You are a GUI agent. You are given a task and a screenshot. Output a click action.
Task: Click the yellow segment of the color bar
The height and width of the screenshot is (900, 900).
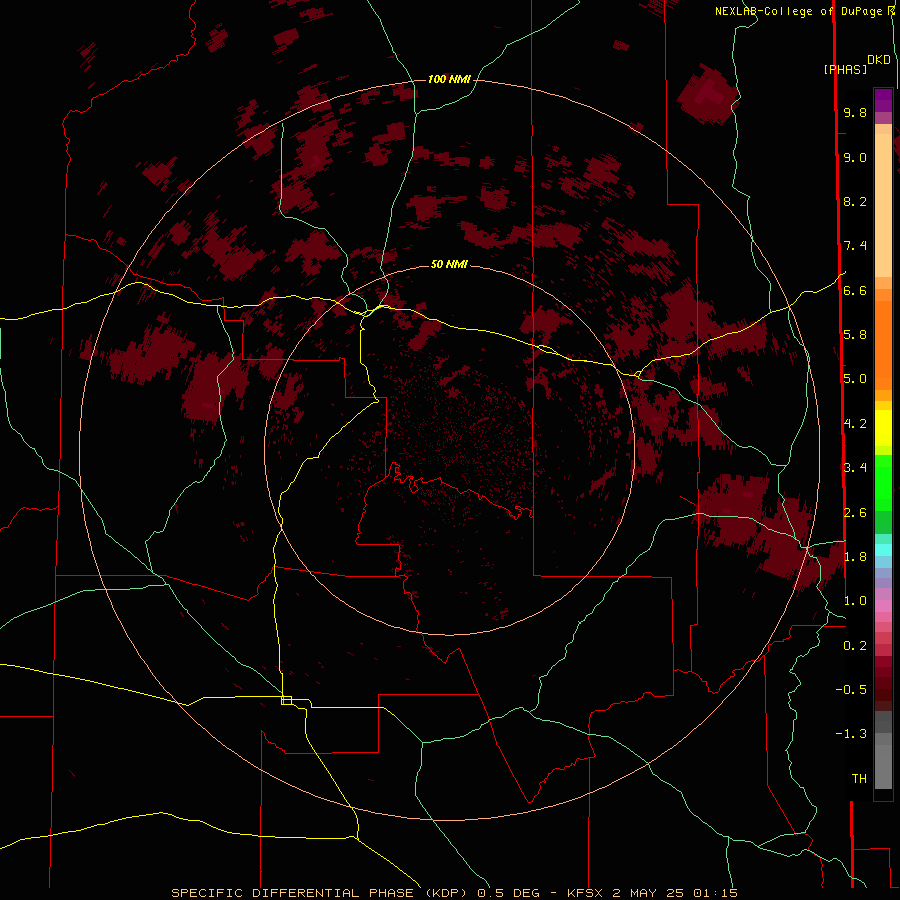(883, 428)
